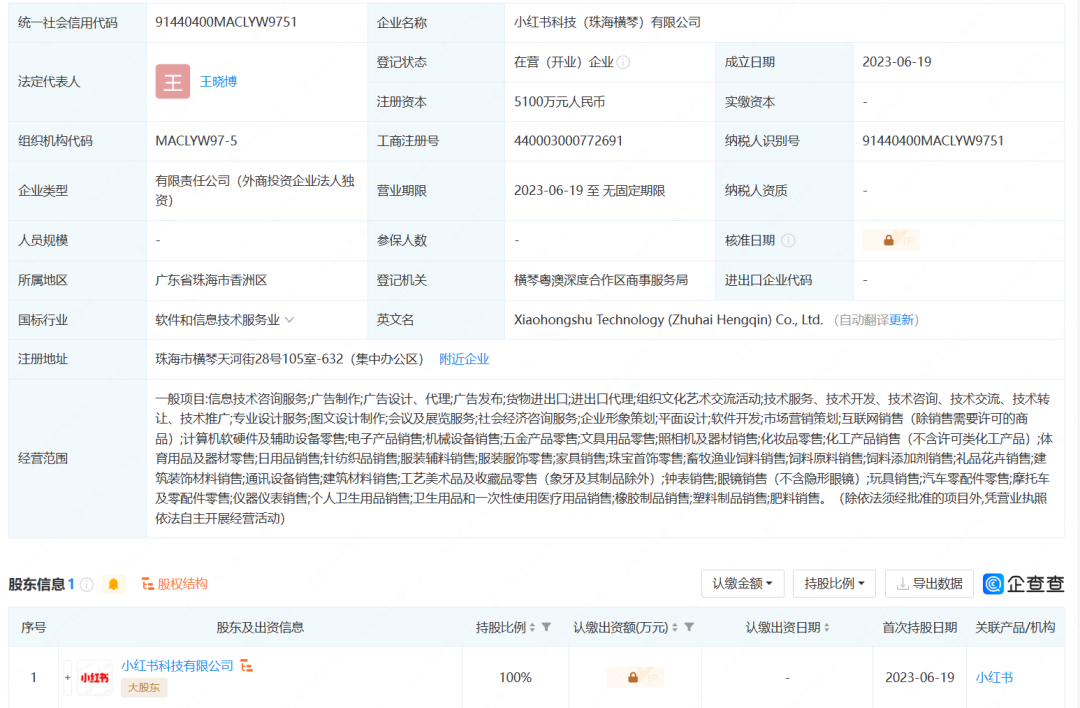The height and width of the screenshot is (708, 1080).
Task: Click registered capital 5100万元人民币
Action: [559, 102]
